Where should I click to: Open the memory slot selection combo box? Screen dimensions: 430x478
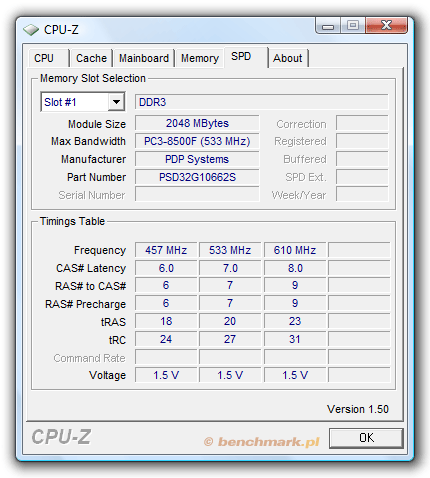83,102
